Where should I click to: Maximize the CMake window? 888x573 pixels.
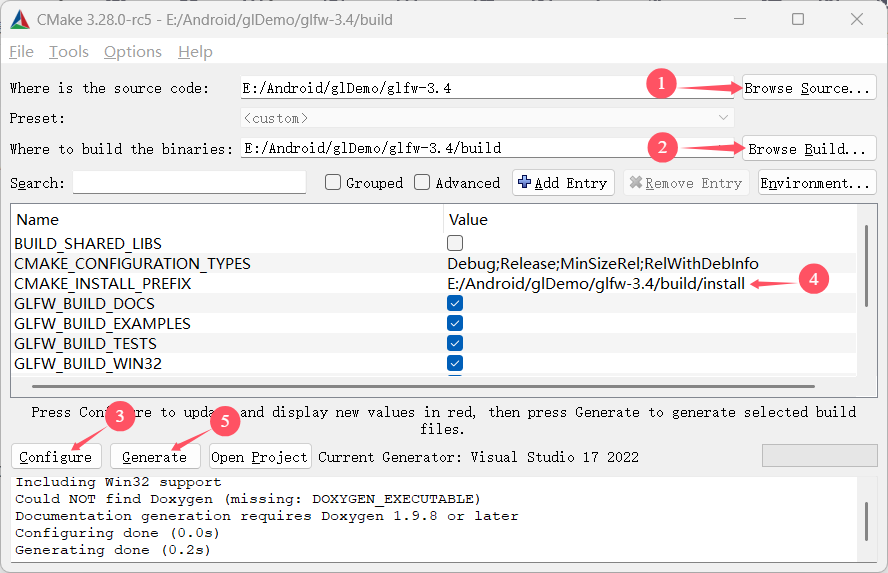tap(797, 19)
